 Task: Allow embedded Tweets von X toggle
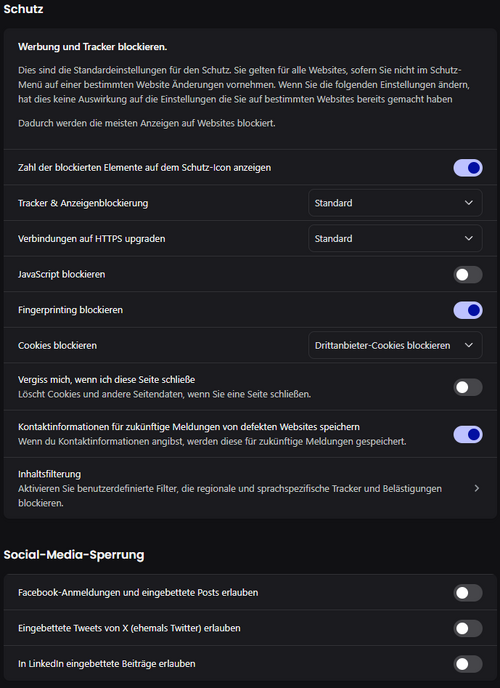tap(468, 628)
